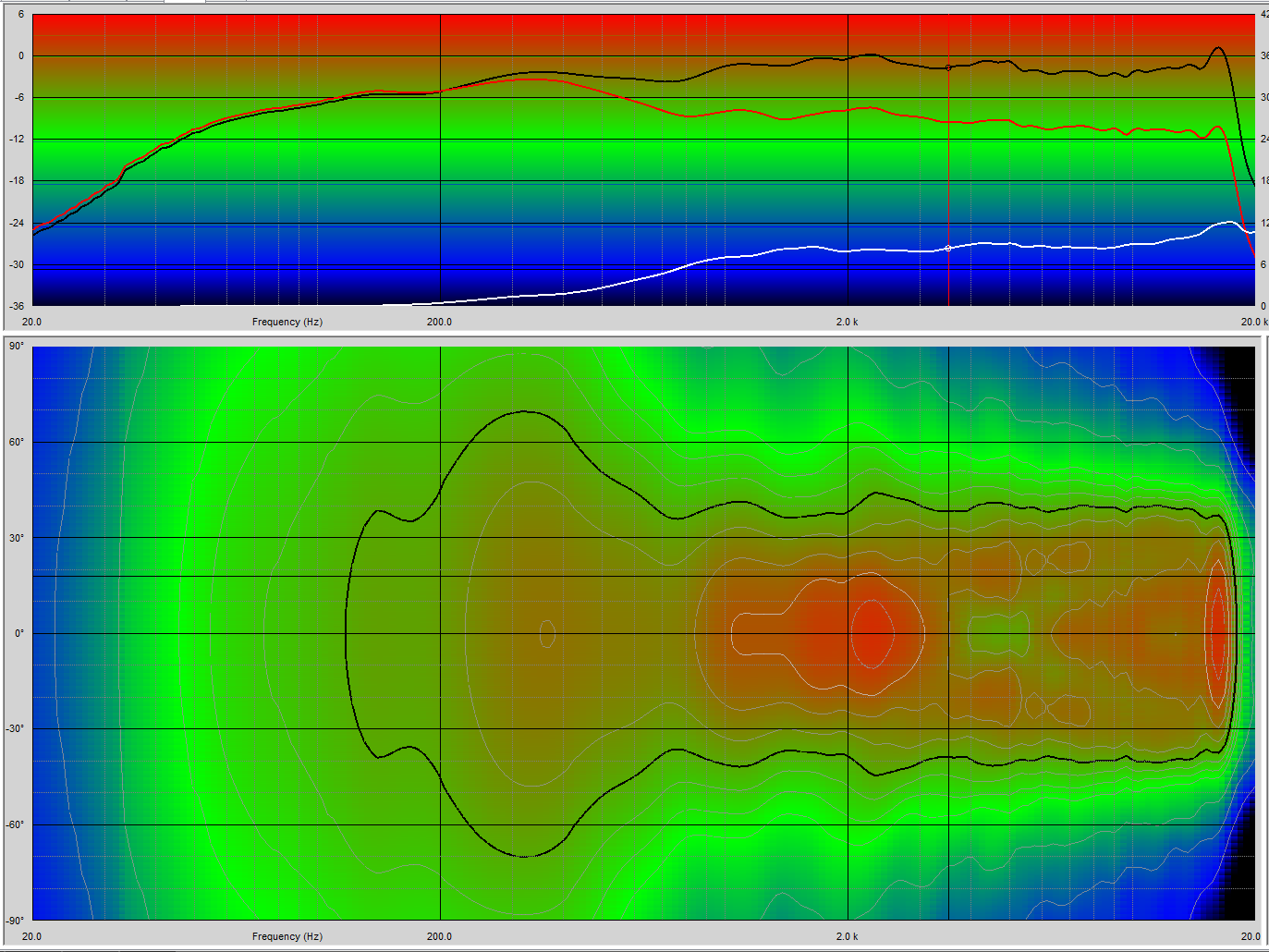This screenshot has height=952, width=1269.
Task: Click the "0°" angle label on the polar map
Action: point(18,633)
